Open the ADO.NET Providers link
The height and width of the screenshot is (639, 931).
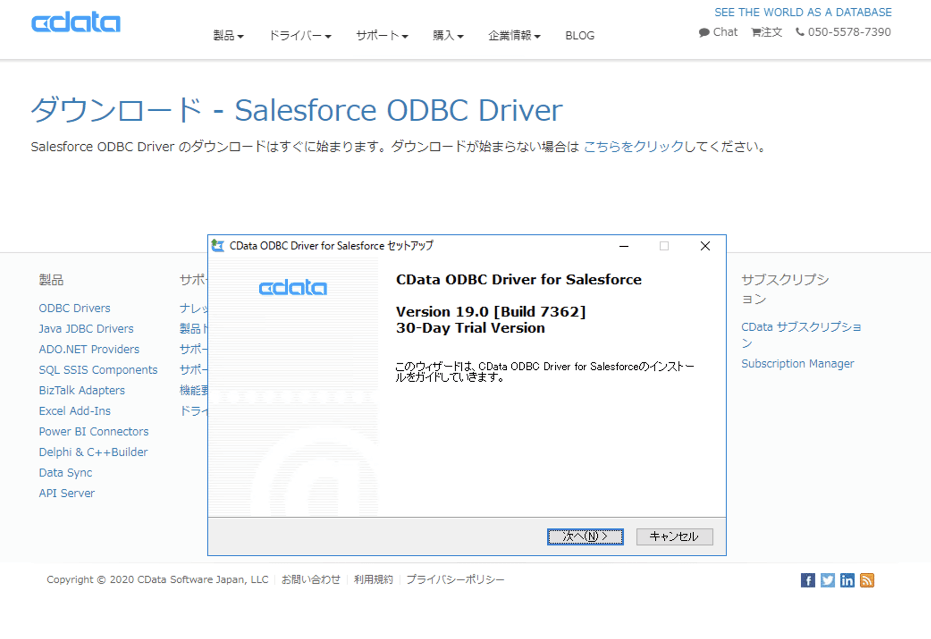tap(89, 349)
